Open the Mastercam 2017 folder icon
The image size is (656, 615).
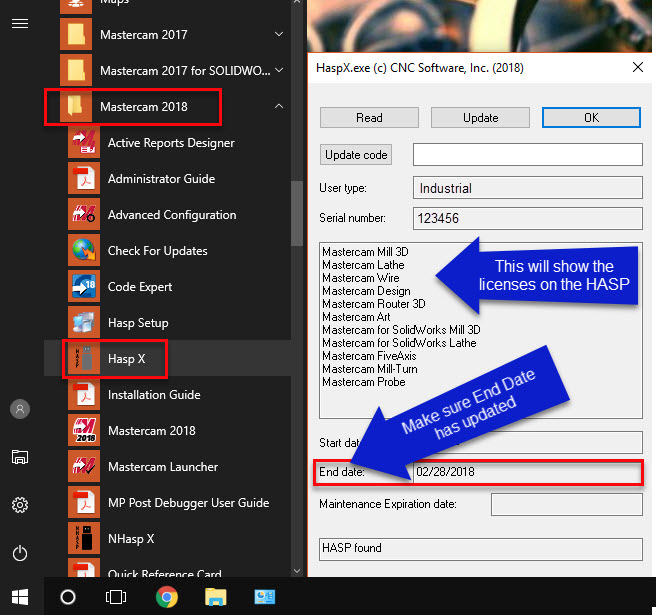click(76, 34)
